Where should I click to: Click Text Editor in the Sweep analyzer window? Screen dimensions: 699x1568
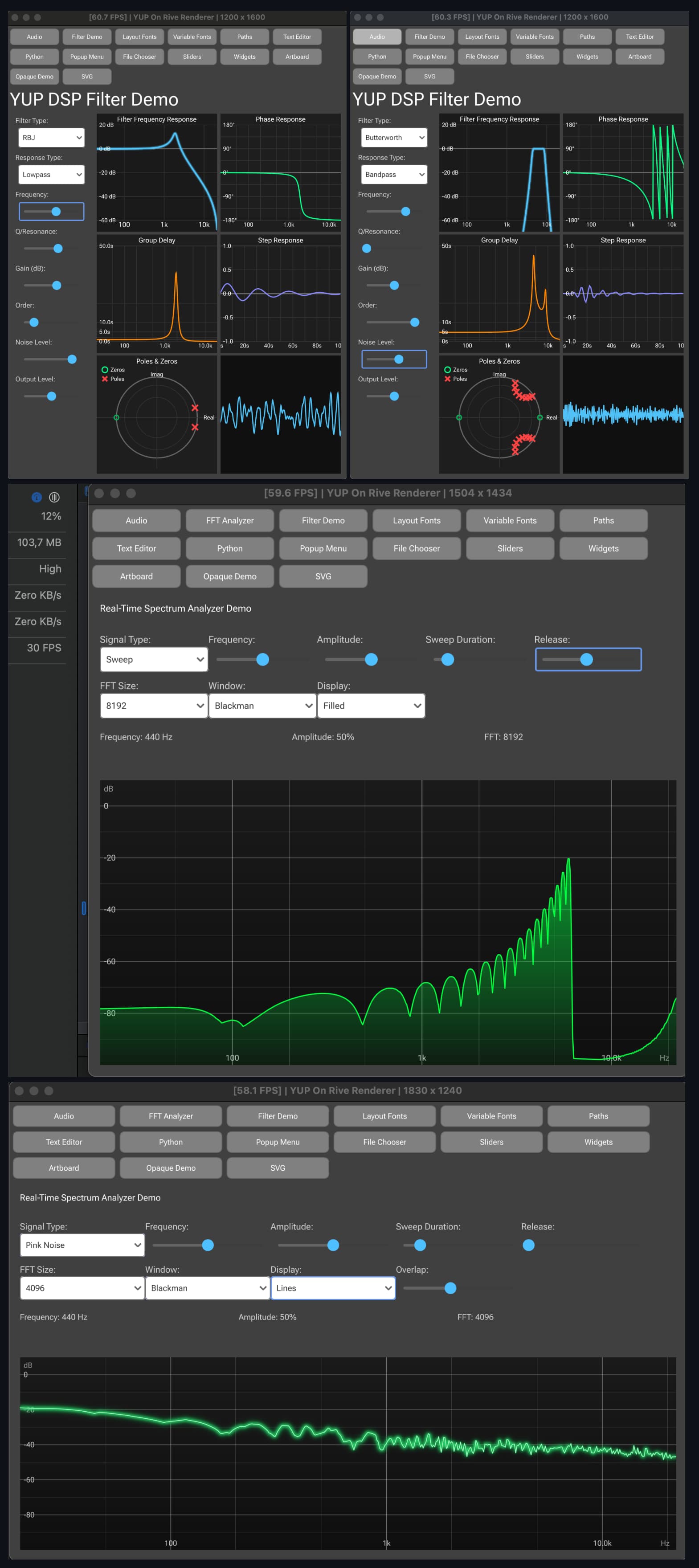coord(136,548)
